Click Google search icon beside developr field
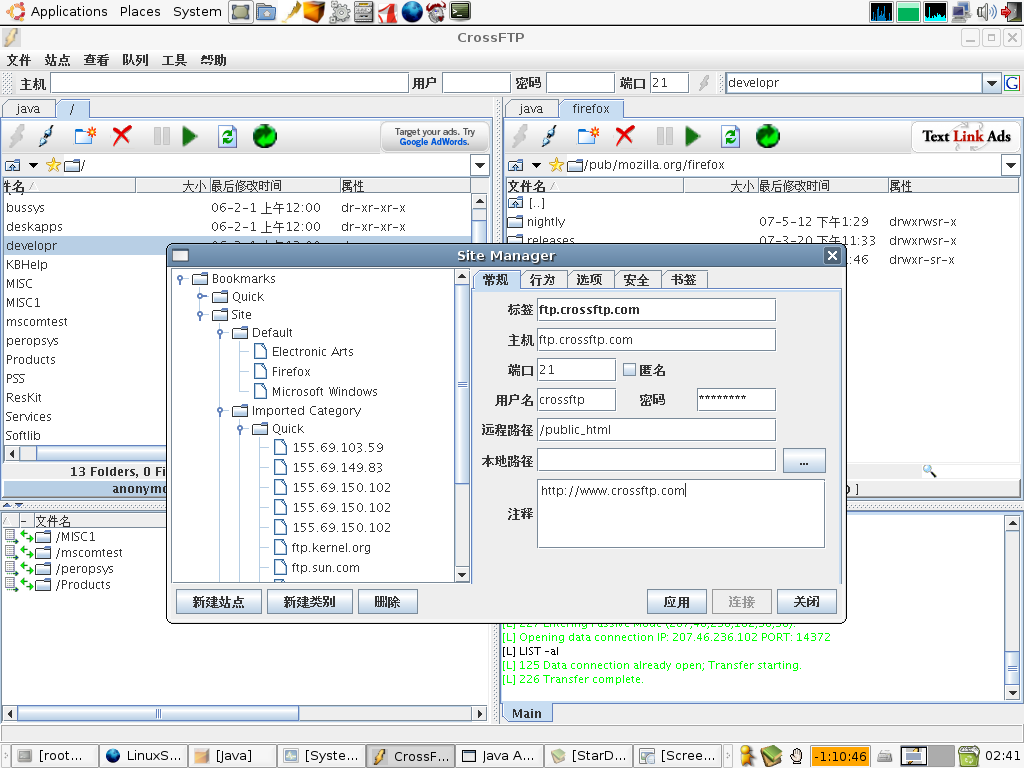 [1012, 83]
